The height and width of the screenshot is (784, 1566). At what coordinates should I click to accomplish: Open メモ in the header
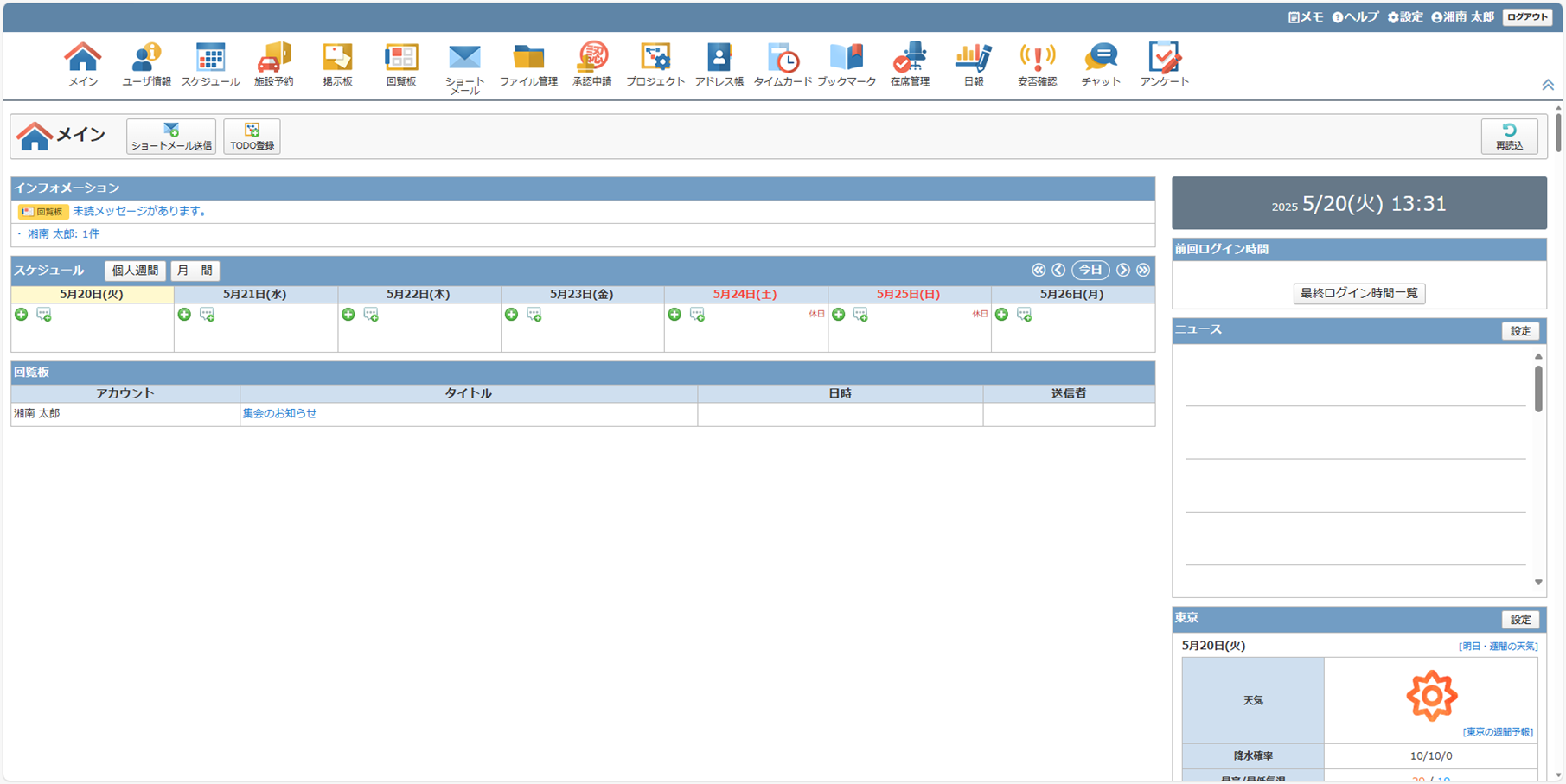coord(1305,17)
